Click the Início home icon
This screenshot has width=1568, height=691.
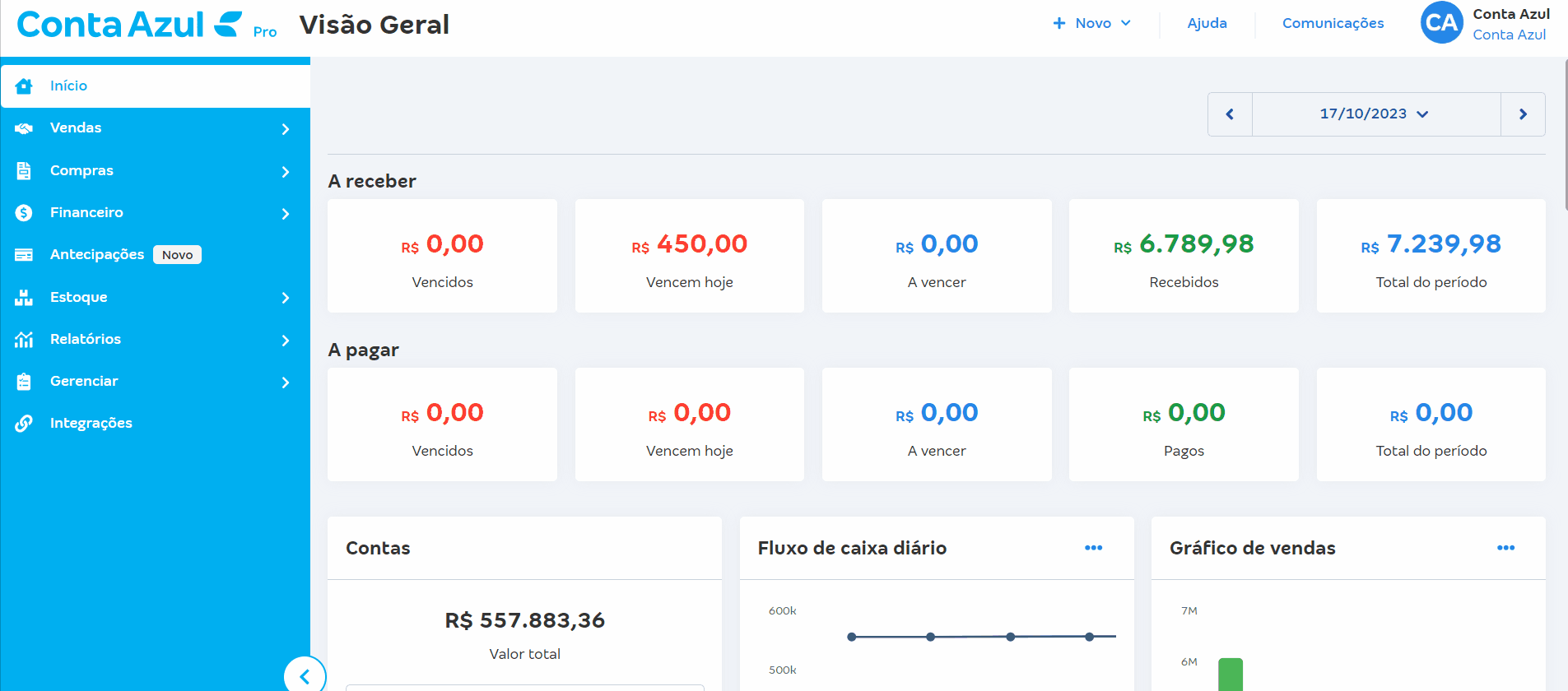click(x=24, y=86)
